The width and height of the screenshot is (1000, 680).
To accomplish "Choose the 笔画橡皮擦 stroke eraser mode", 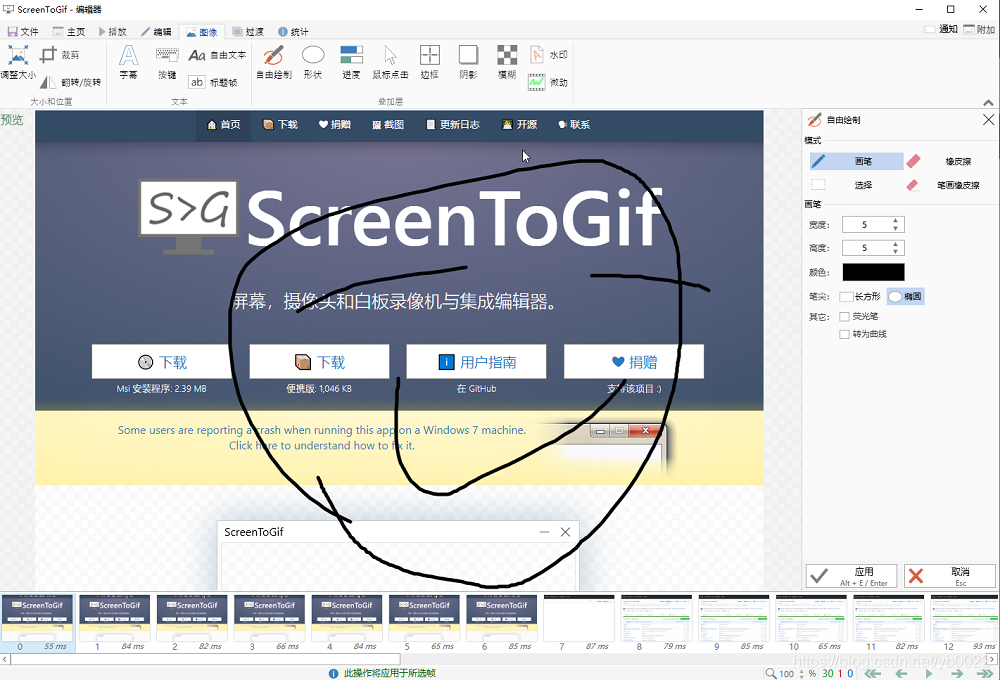I will (x=948, y=185).
